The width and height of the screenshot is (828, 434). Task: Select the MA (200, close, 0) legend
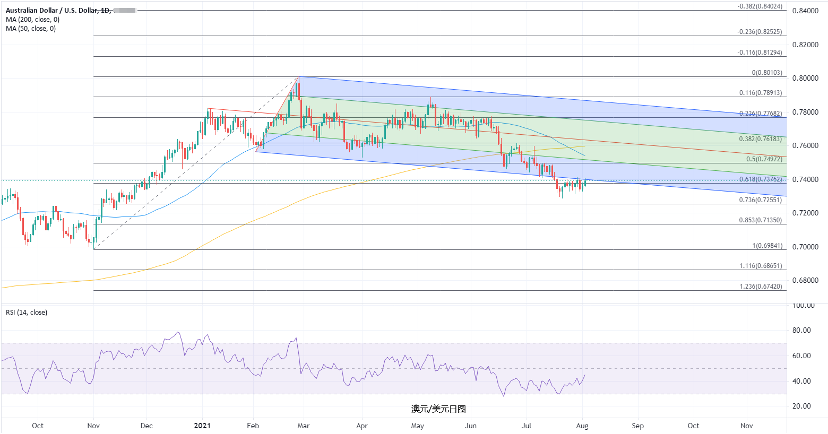(33, 20)
